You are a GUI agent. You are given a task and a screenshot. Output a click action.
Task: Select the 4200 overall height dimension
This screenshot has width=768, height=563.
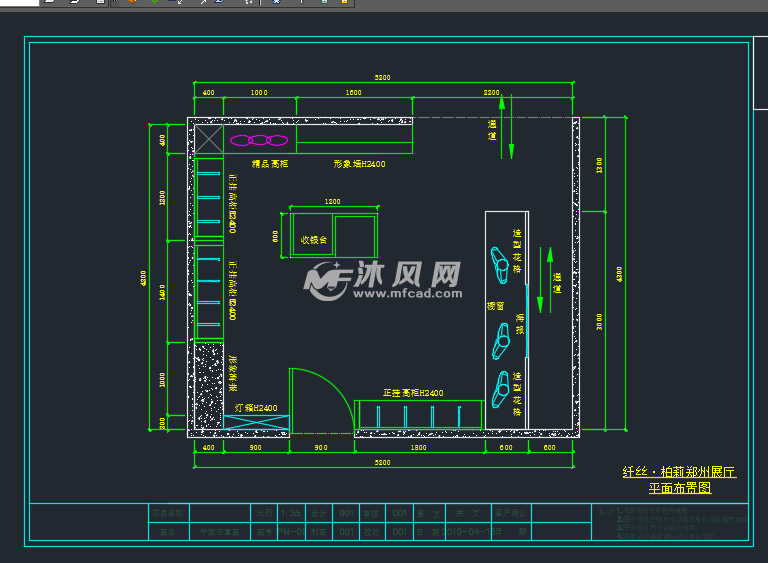coord(143,278)
